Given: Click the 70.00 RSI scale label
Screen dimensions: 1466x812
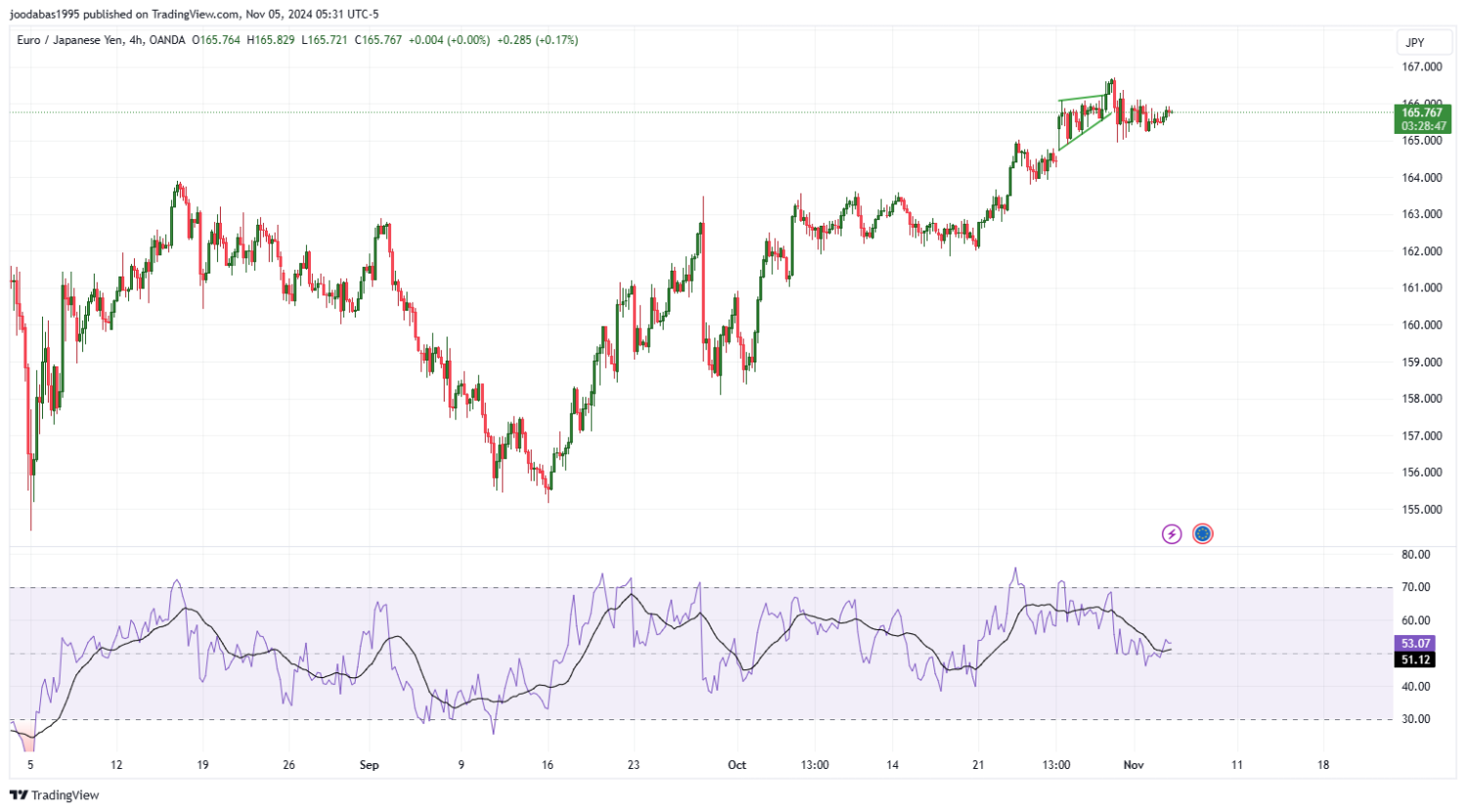Looking at the screenshot, I should coord(1416,587).
